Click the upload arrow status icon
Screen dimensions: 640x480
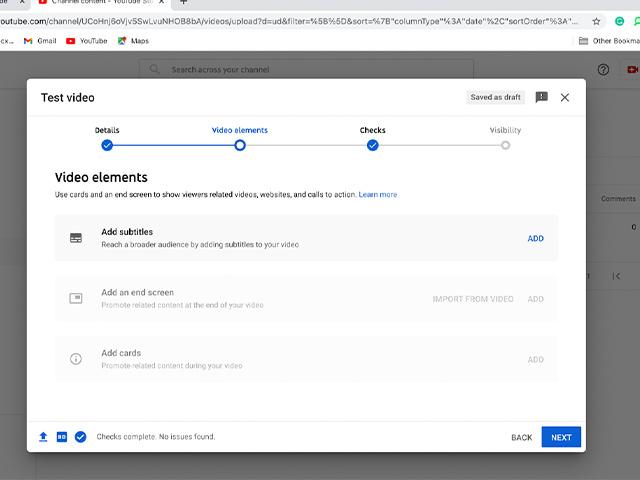(x=43, y=437)
